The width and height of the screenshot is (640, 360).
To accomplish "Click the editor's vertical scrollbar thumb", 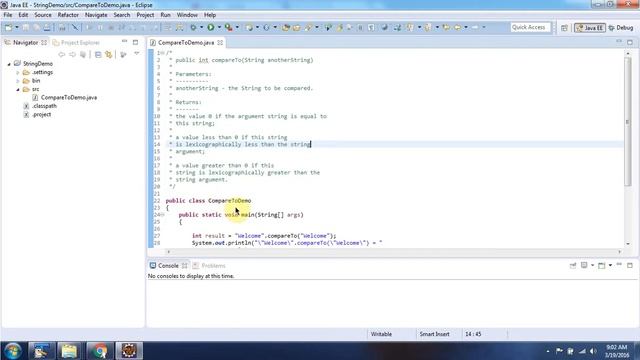I will (x=628, y=122).
